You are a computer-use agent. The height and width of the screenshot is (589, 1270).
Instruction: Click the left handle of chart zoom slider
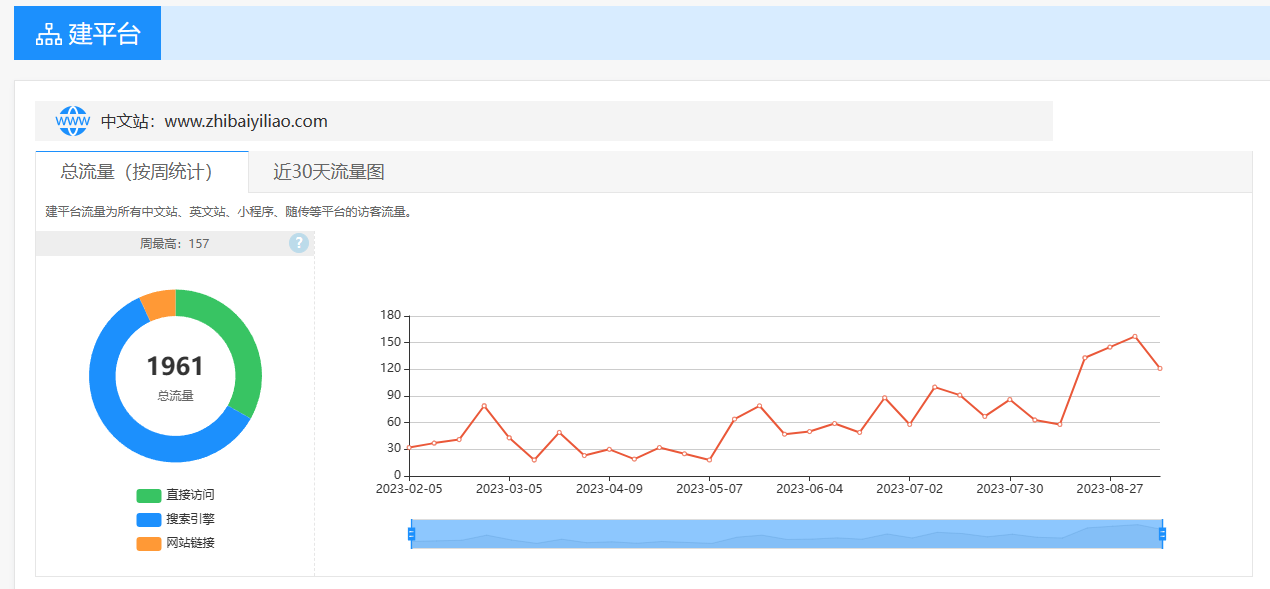coord(411,534)
